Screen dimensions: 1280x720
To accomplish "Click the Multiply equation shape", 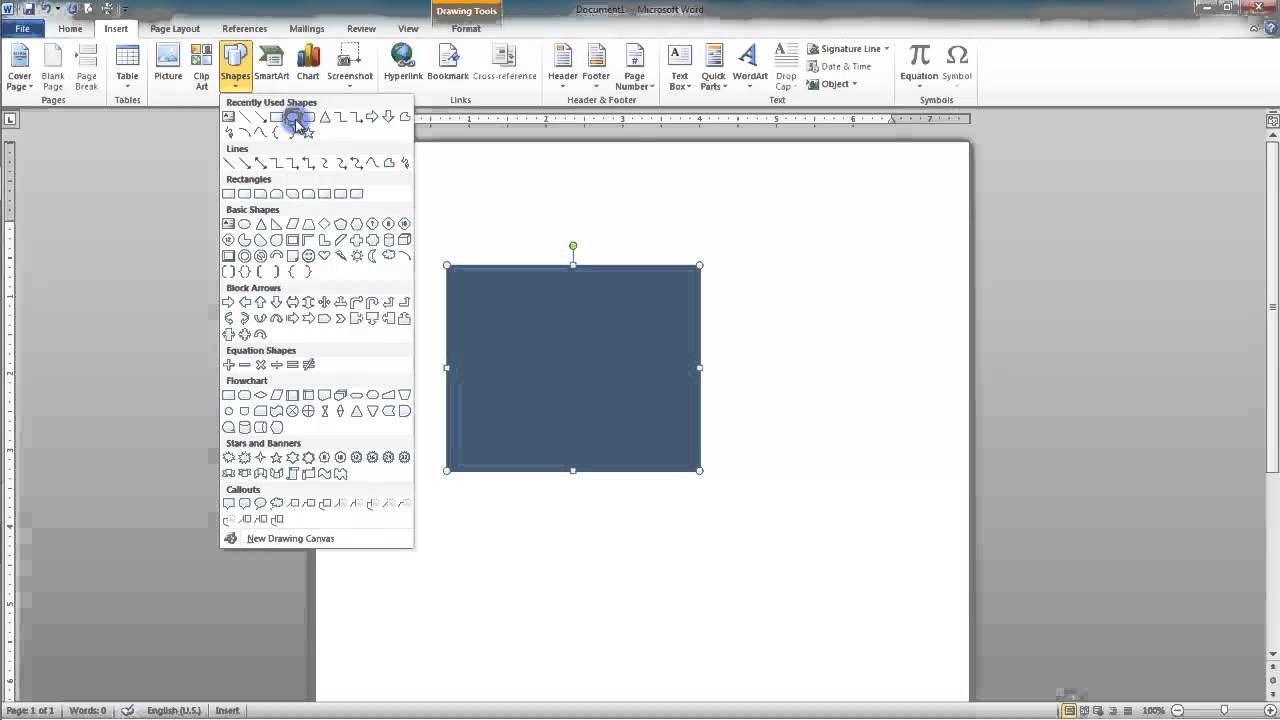I will point(260,365).
